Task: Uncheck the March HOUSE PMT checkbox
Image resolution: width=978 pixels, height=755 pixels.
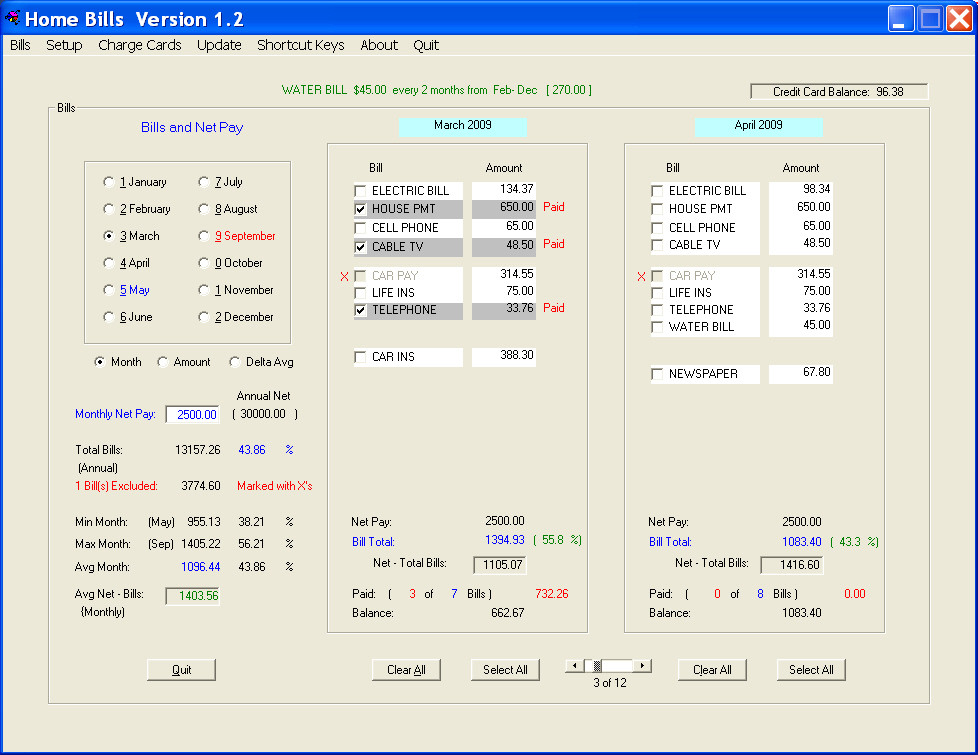Action: click(x=360, y=209)
